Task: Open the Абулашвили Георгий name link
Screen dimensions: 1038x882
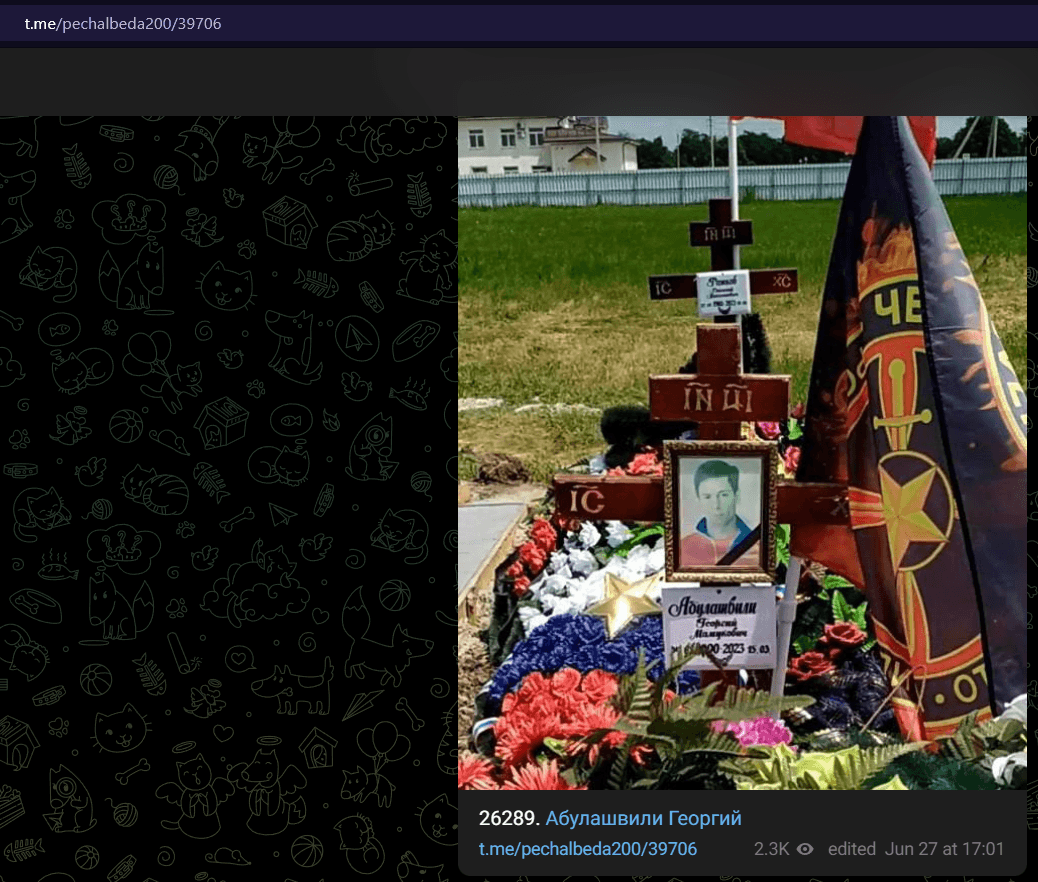Action: click(x=643, y=819)
